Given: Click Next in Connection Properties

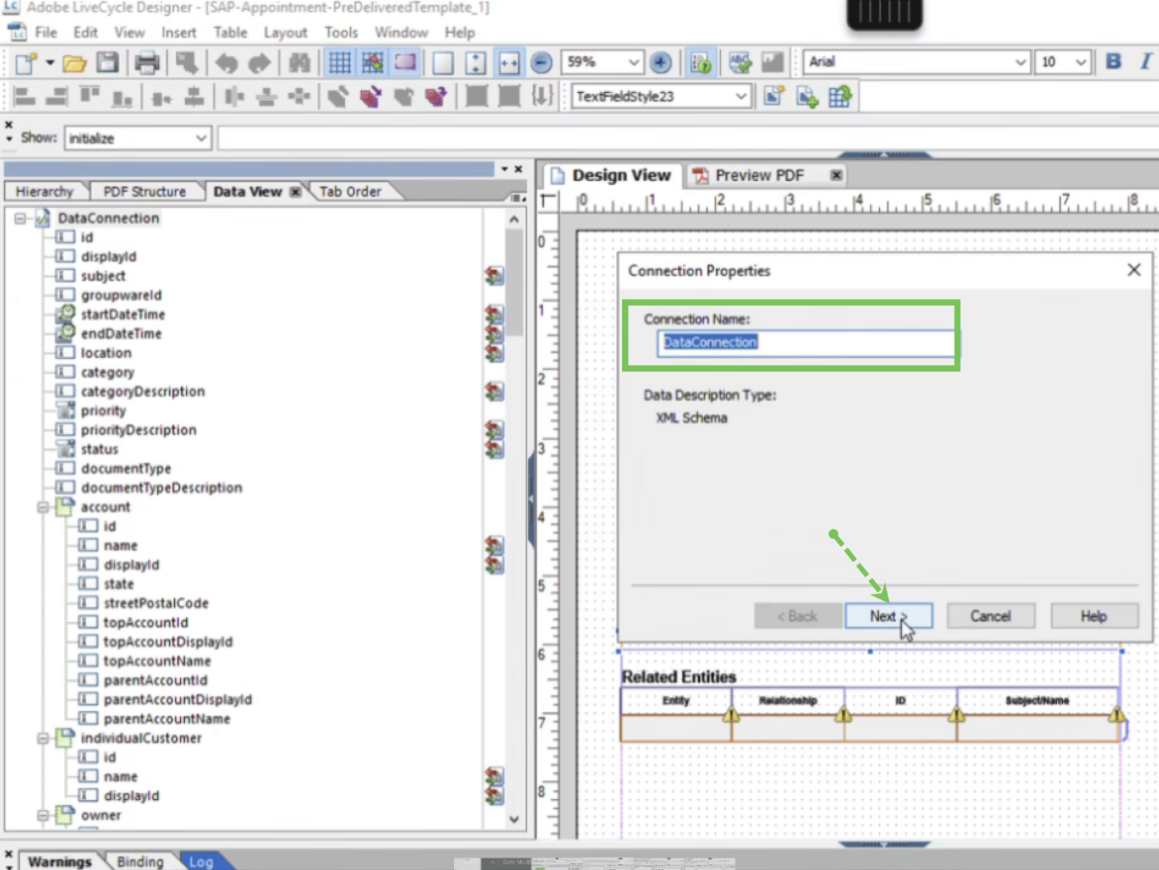Looking at the screenshot, I should 888,616.
